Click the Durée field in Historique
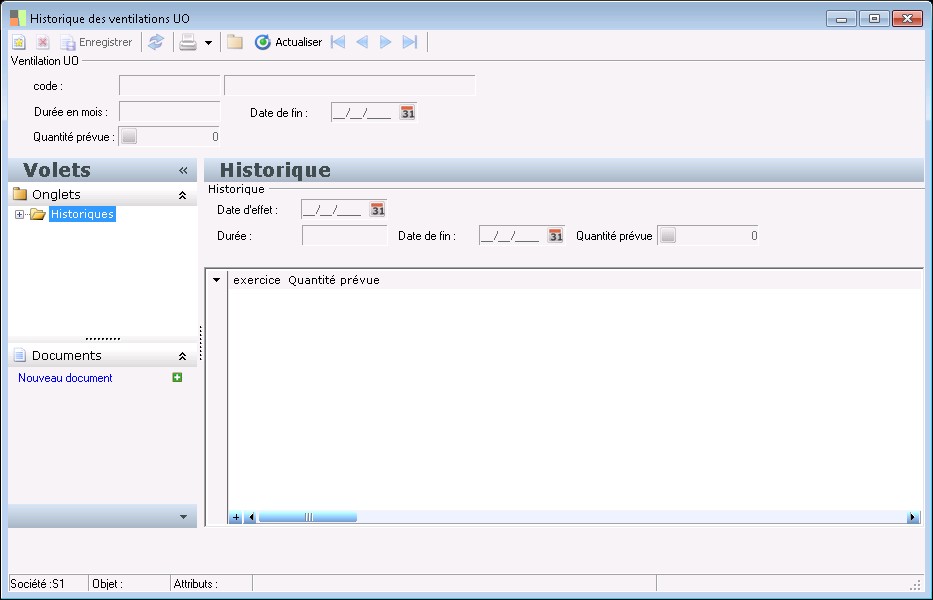The width and height of the screenshot is (933, 600). 345,235
